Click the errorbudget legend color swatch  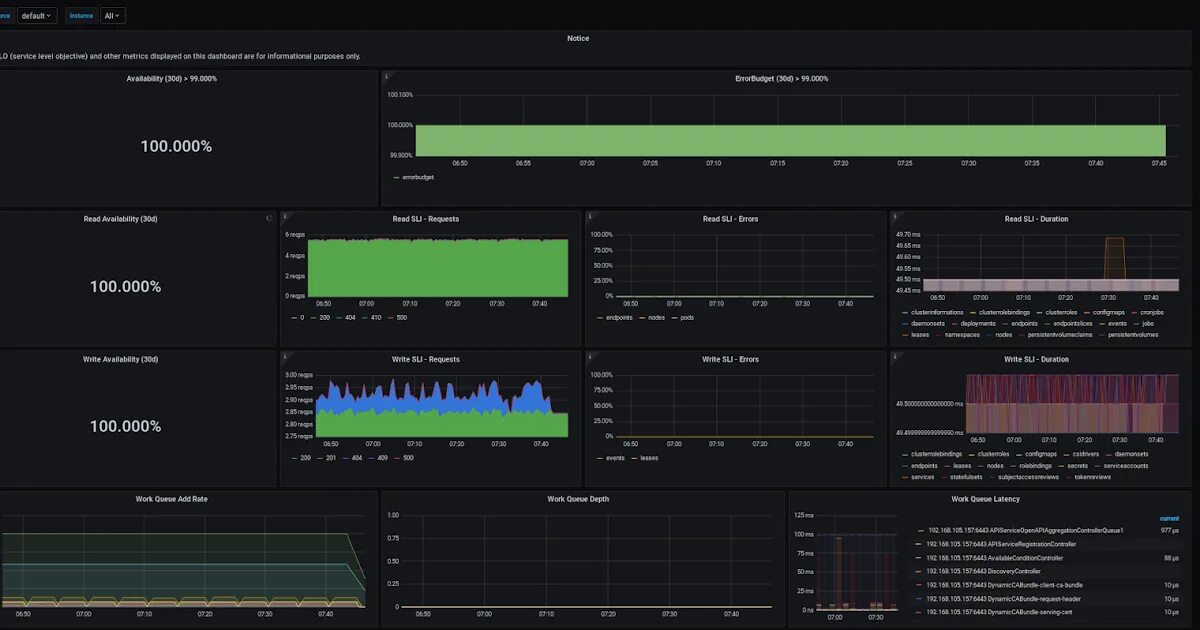[x=395, y=177]
